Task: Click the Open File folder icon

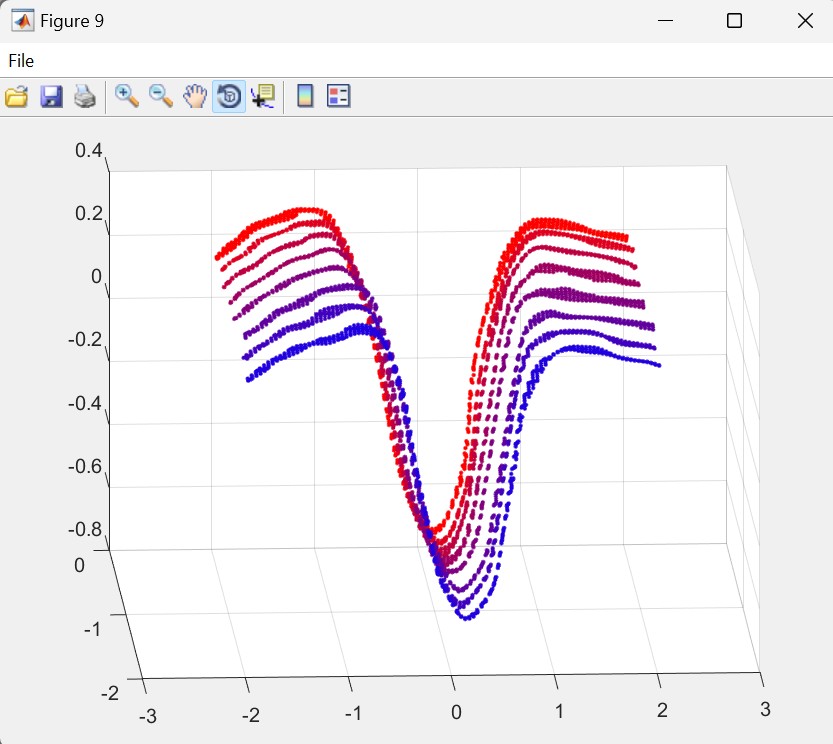Action: tap(16, 96)
